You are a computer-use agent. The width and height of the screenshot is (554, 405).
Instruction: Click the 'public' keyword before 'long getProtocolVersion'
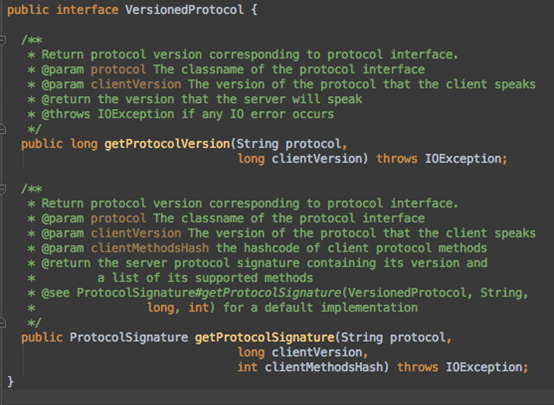(42, 144)
